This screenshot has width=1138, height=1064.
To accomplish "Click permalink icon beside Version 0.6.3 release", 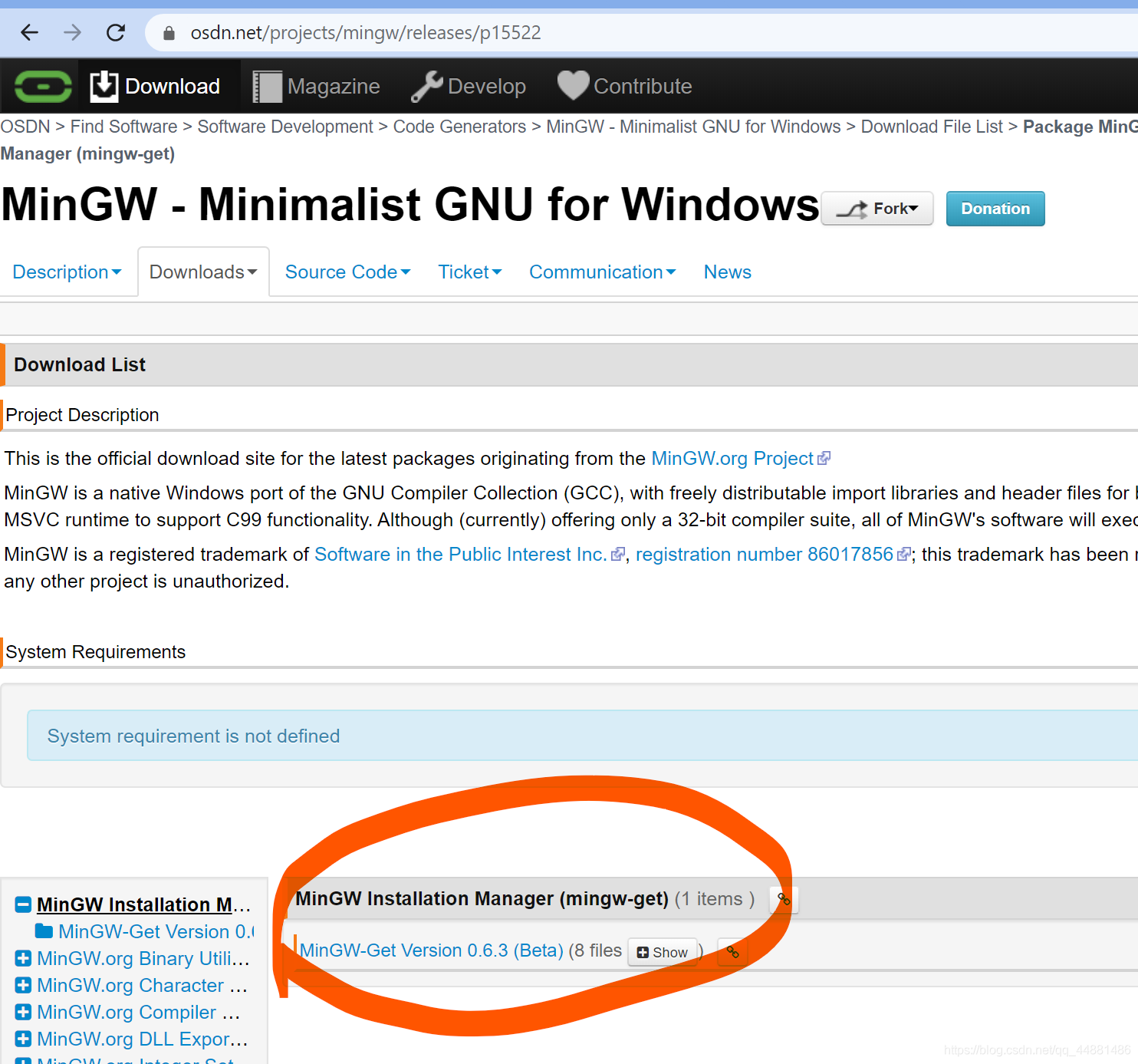I will click(x=733, y=952).
